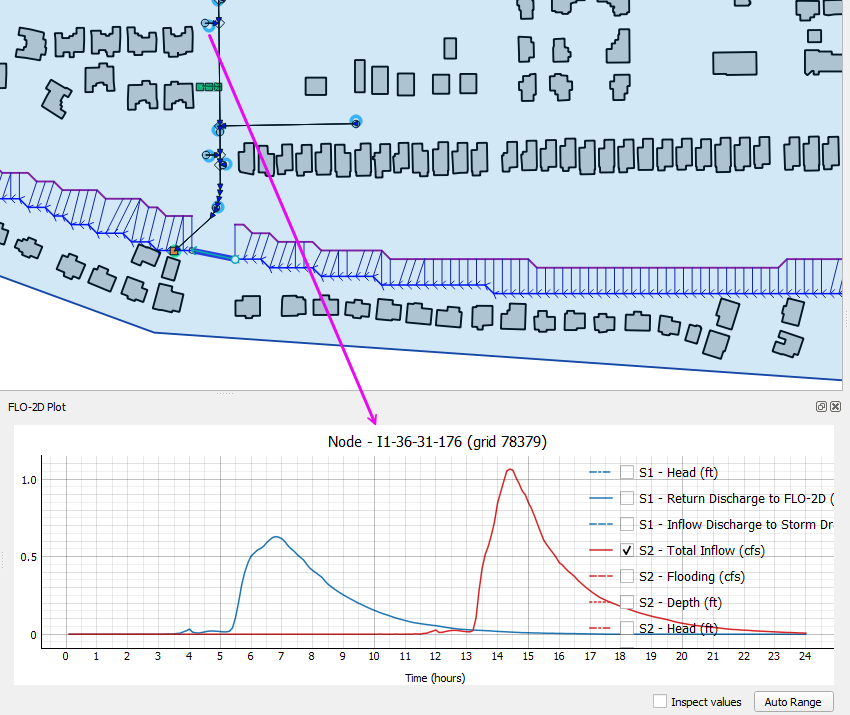The height and width of the screenshot is (715, 850).
Task: Click inlet node at top of magenta arrow
Action: tap(208, 23)
